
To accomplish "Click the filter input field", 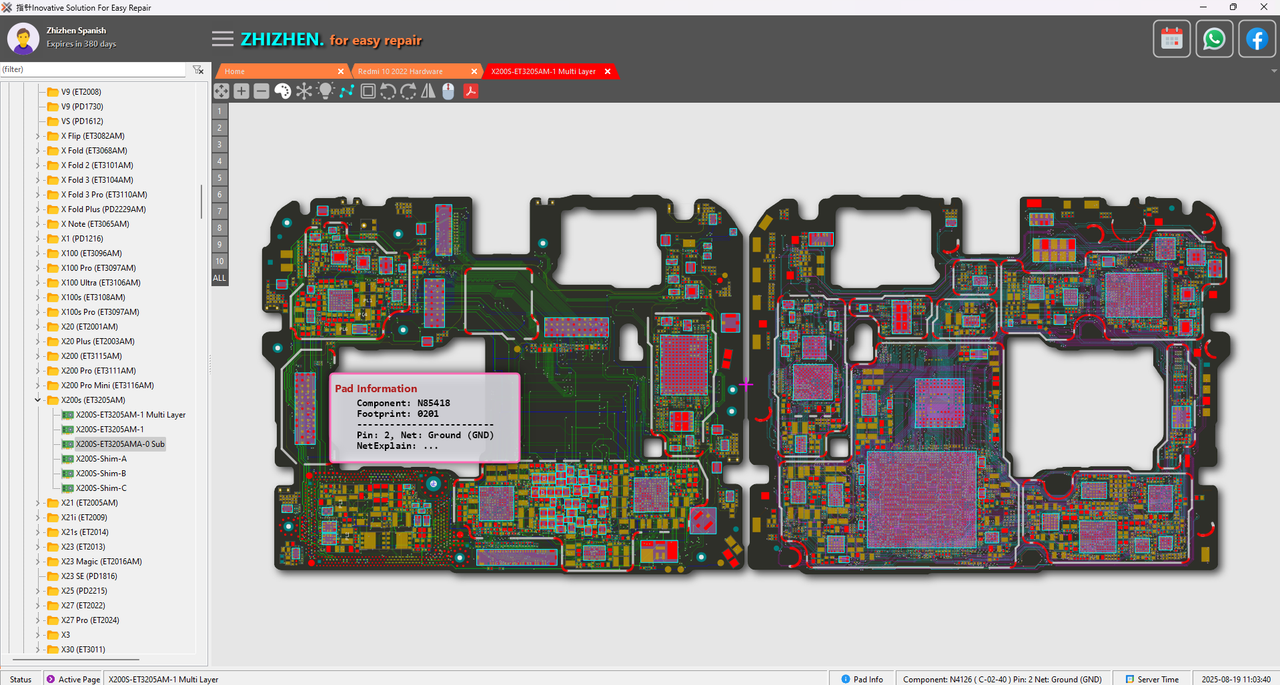I will [x=93, y=70].
